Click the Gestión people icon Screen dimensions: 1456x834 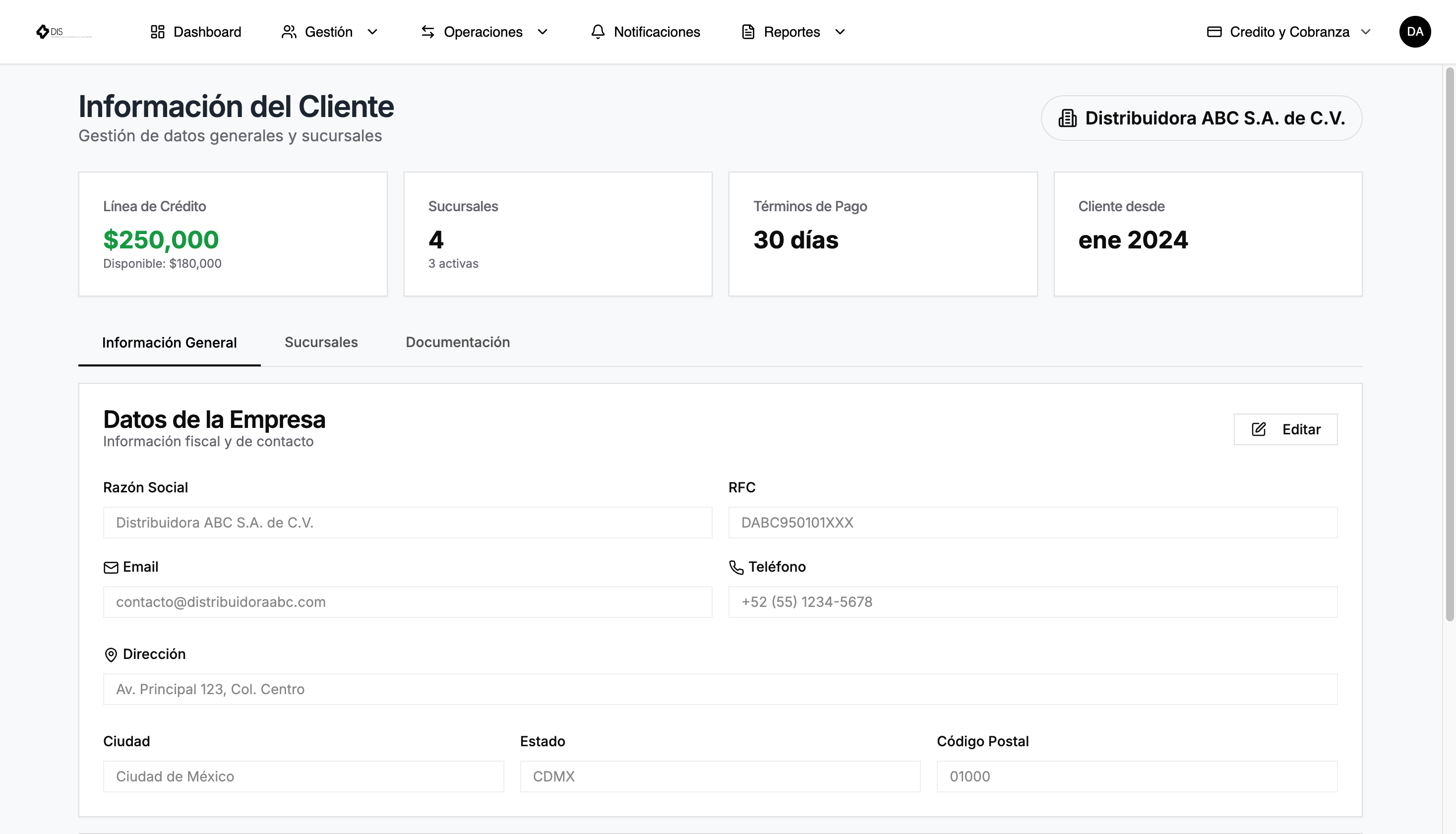point(289,32)
